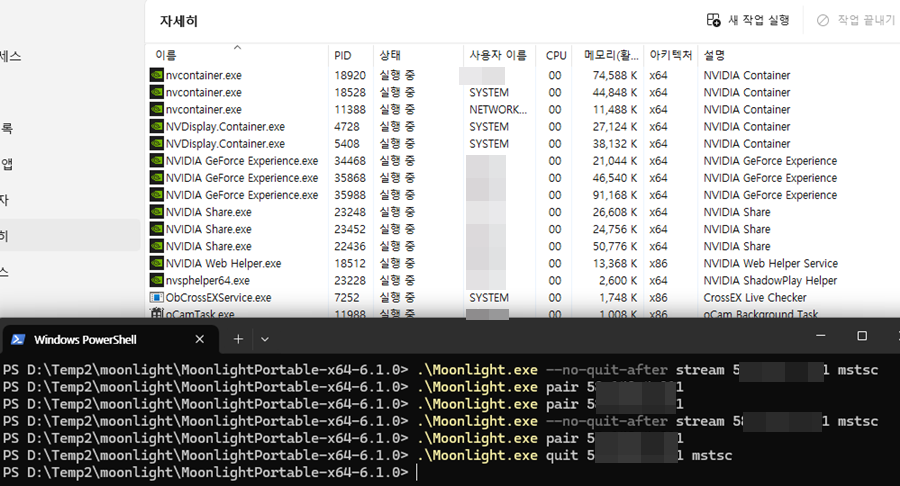900x486 pixels.
Task: Click the NVIDIA GeForce Experience icon, PID 35988
Action: coord(157,195)
